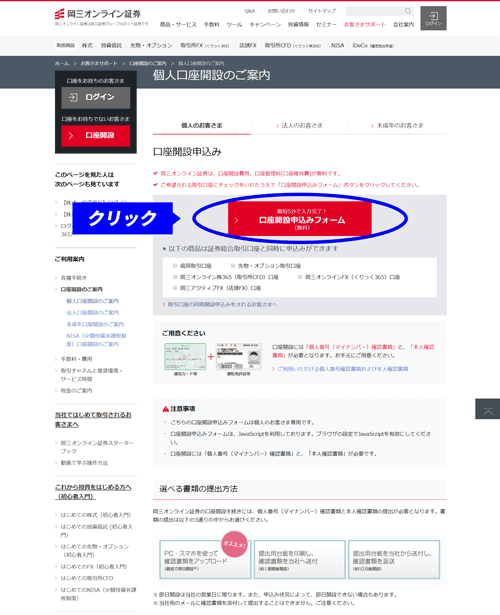The width and height of the screenshot is (500, 615).
Task: Click the 運転免許証 sample image
Action: pos(239,356)
